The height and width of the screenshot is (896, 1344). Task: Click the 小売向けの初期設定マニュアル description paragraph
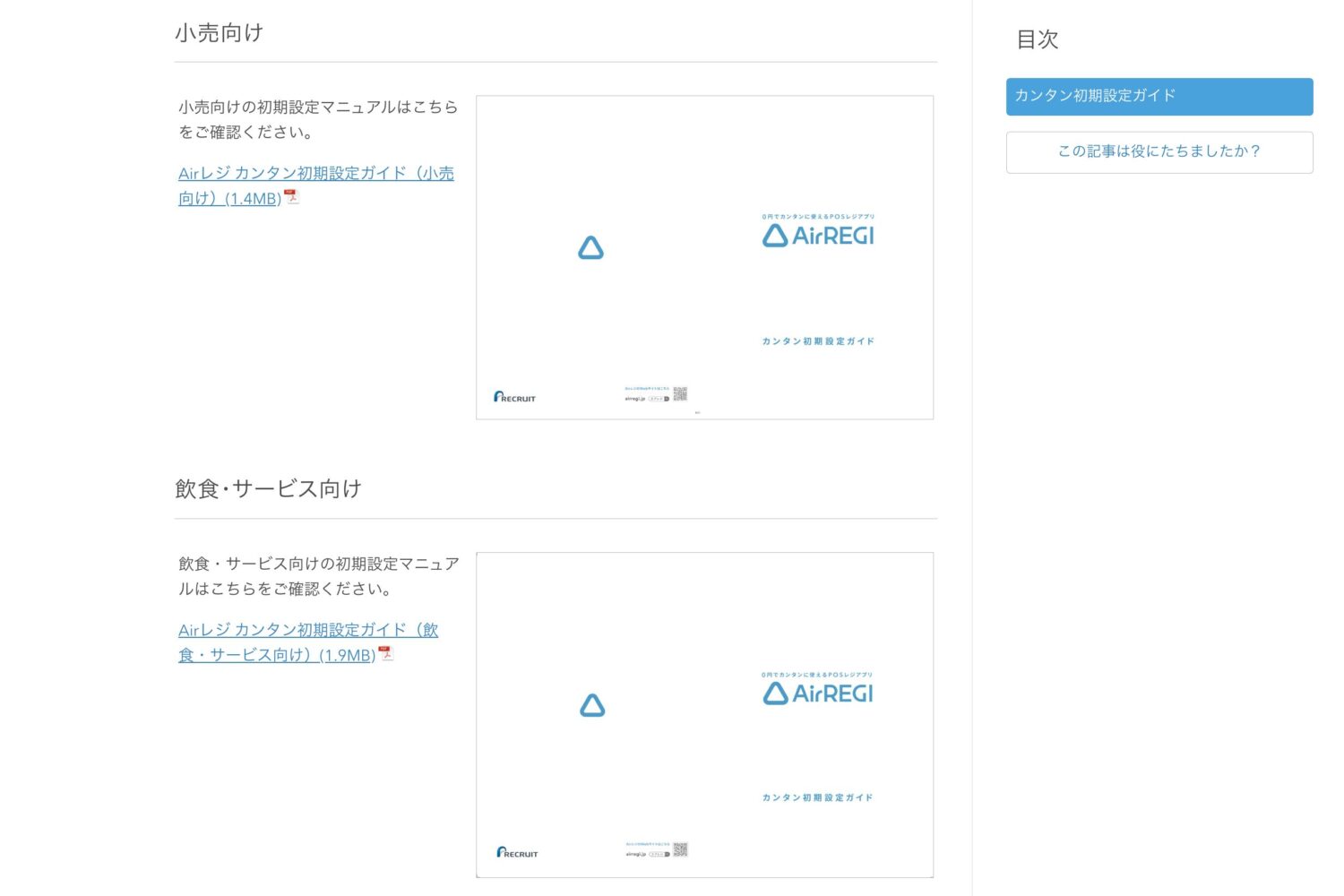pyautogui.click(x=317, y=119)
